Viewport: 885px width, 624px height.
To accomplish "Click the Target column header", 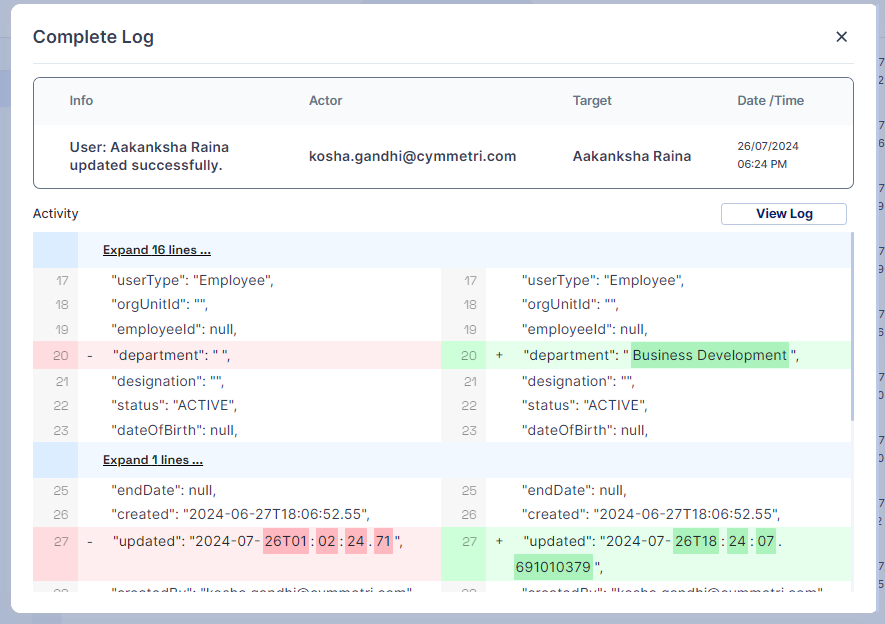I will click(592, 101).
